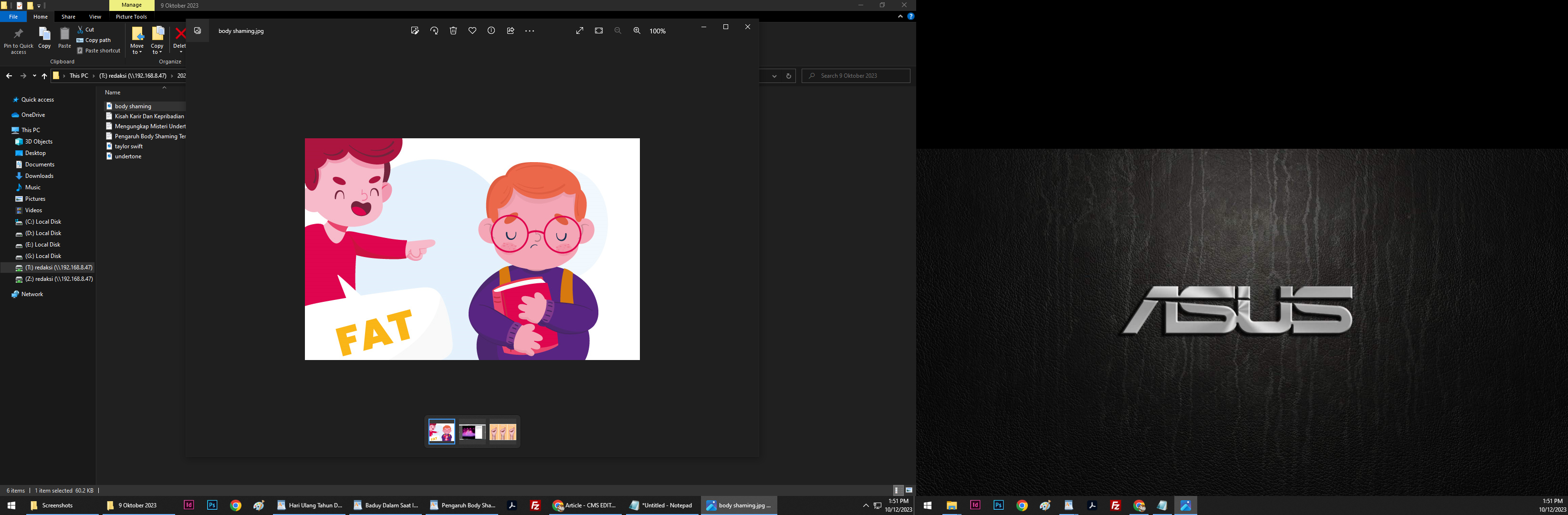Click Cut in the Clipboard group
The height and width of the screenshot is (515, 1568).
[86, 29]
